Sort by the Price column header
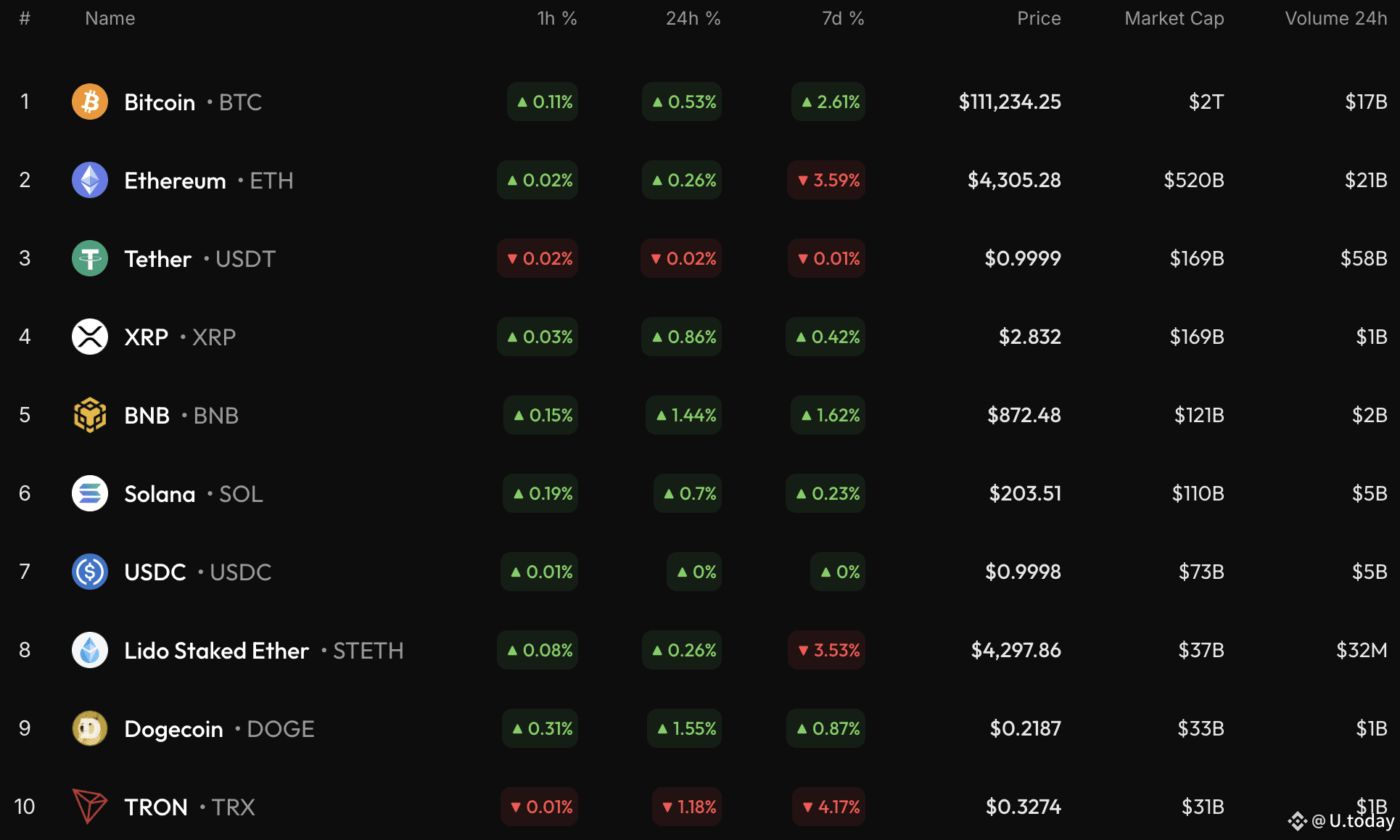 1039,18
